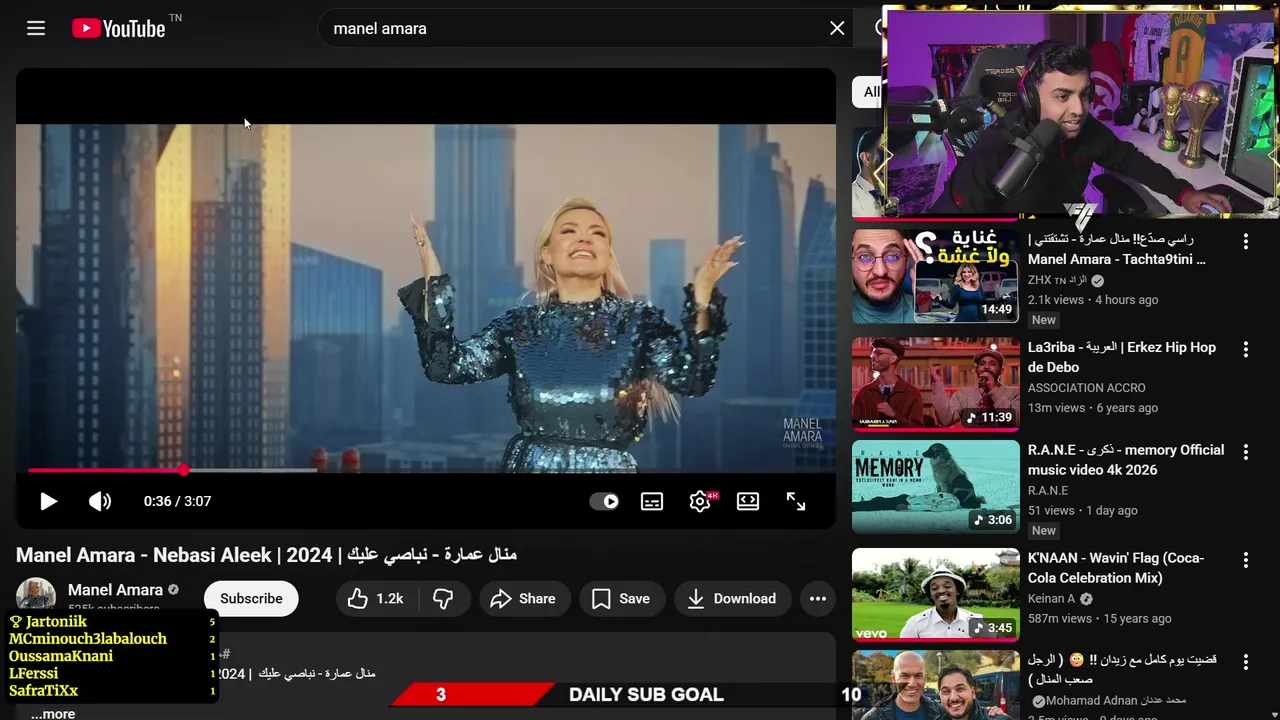The image size is (1280, 720).
Task: Click the 'Keinan A' channel name
Action: (x=1051, y=598)
